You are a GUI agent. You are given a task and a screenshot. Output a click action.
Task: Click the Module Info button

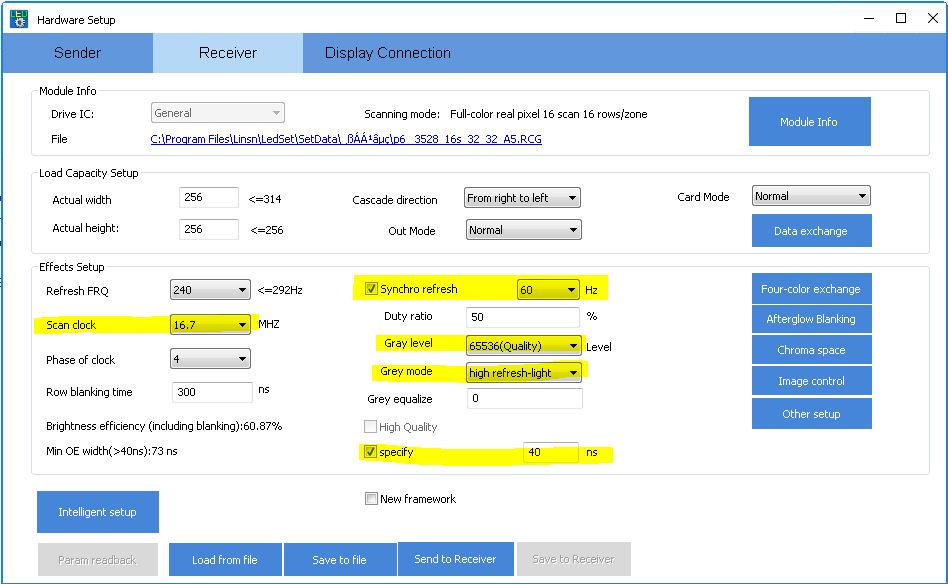point(809,122)
